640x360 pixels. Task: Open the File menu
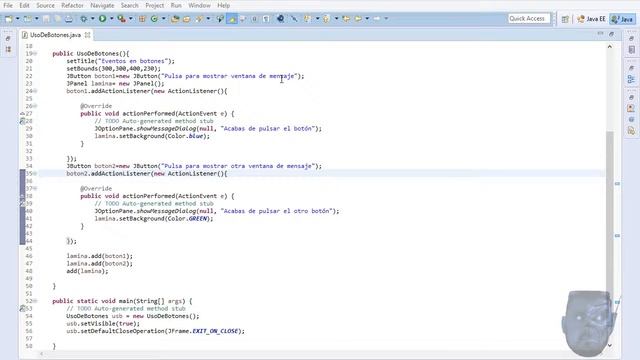(8, 6)
